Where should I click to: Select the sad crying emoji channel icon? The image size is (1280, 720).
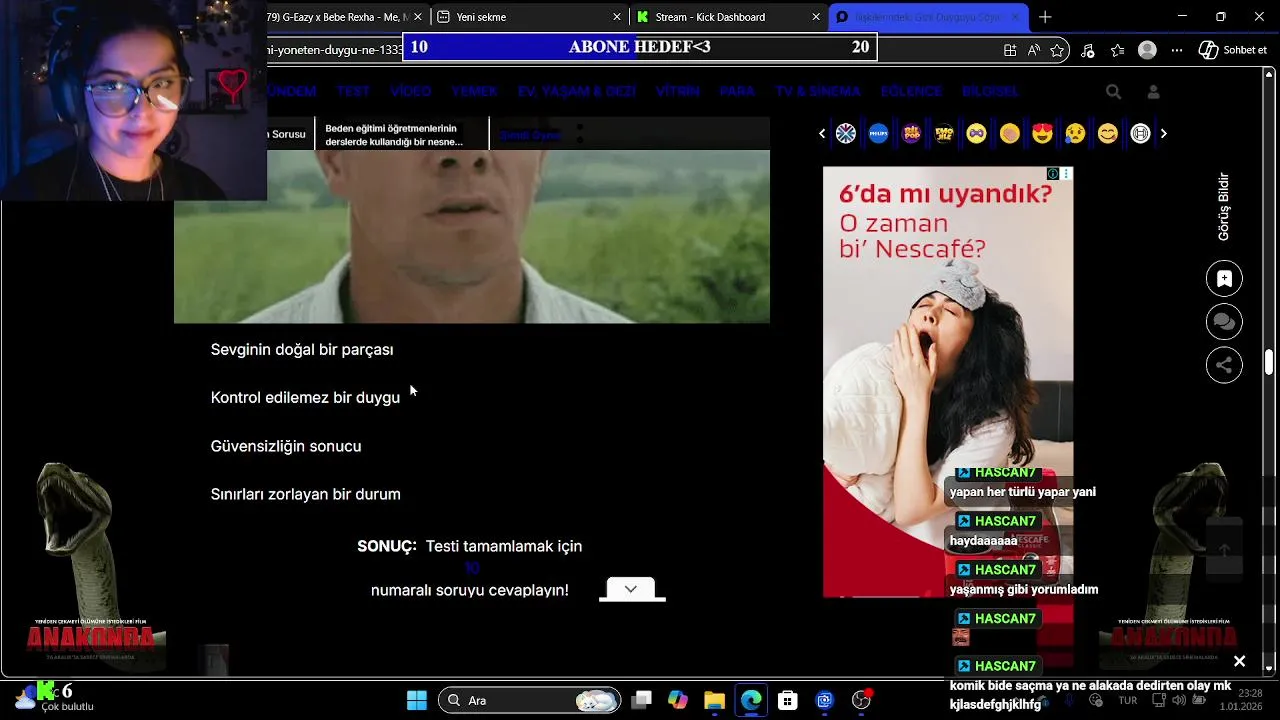tap(1075, 133)
